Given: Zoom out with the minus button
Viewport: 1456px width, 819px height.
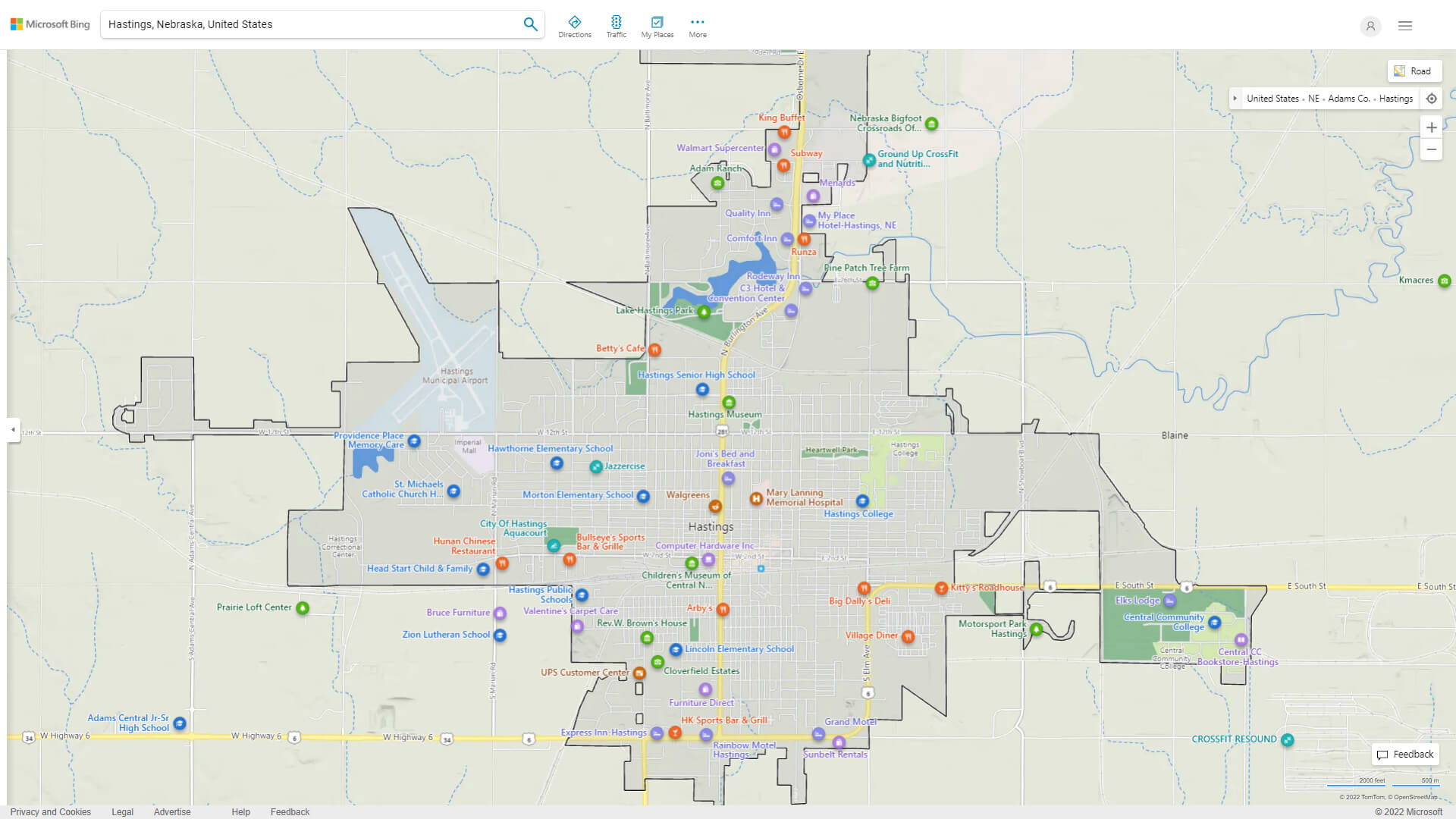Looking at the screenshot, I should click(1431, 149).
